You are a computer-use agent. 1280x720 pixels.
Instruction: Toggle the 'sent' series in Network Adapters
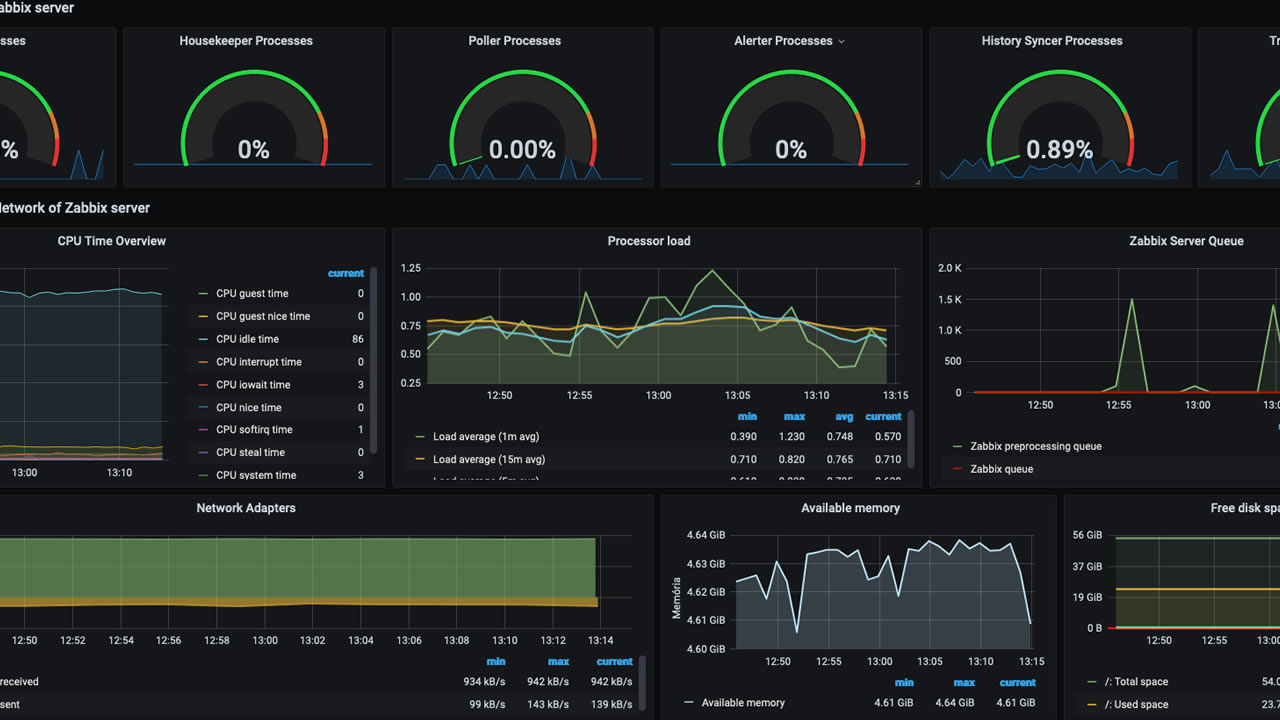click(9, 704)
